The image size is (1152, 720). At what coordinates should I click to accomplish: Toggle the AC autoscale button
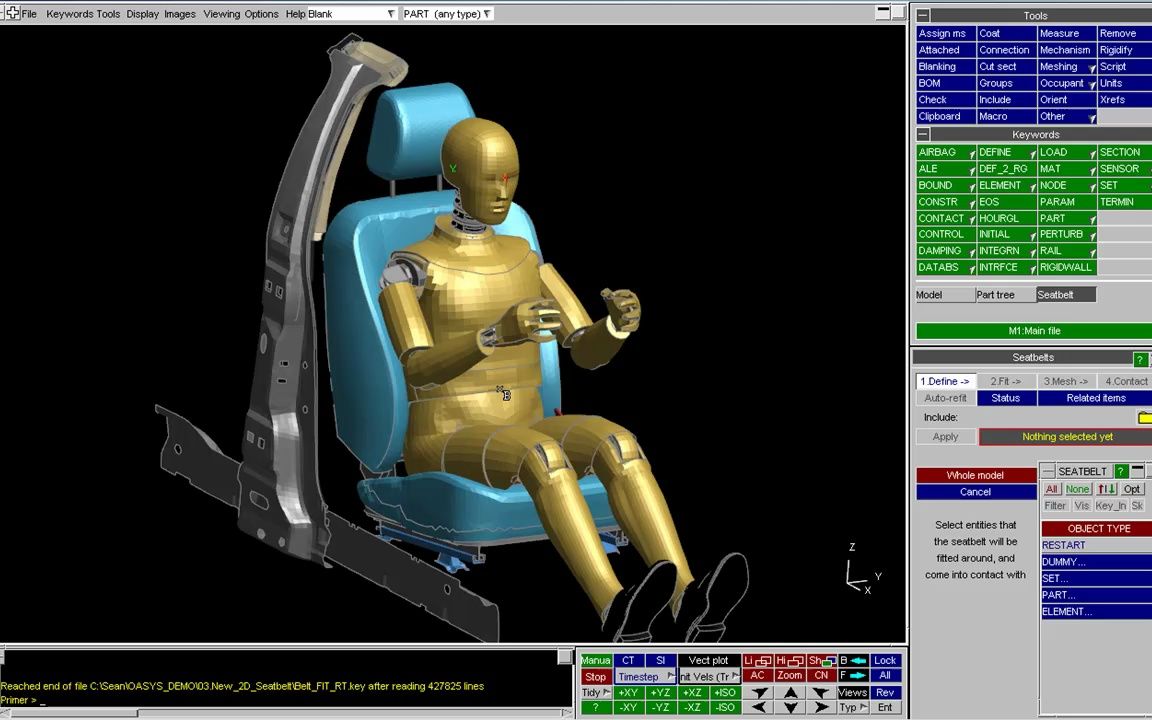coord(757,675)
